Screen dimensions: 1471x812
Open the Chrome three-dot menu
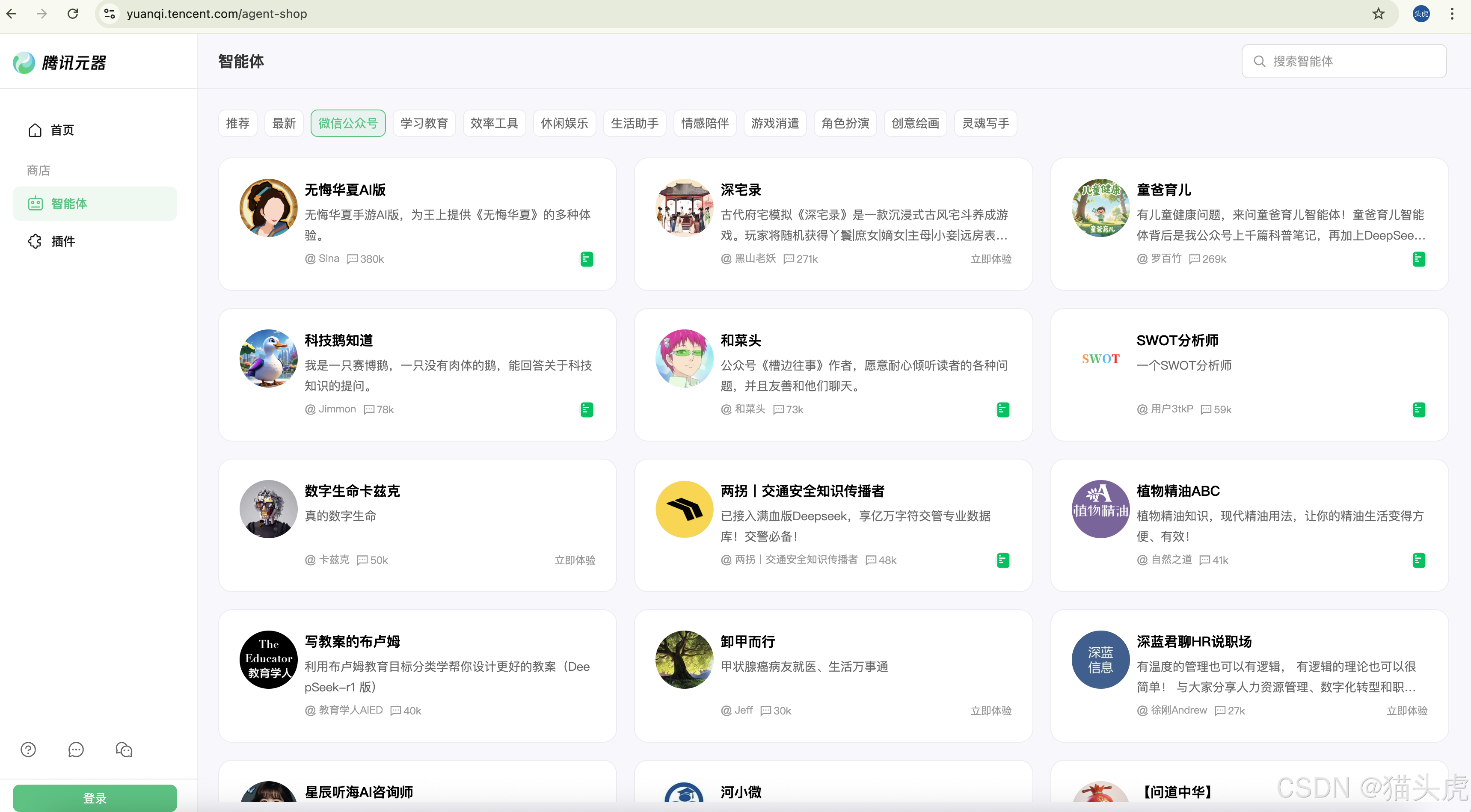pos(1452,14)
